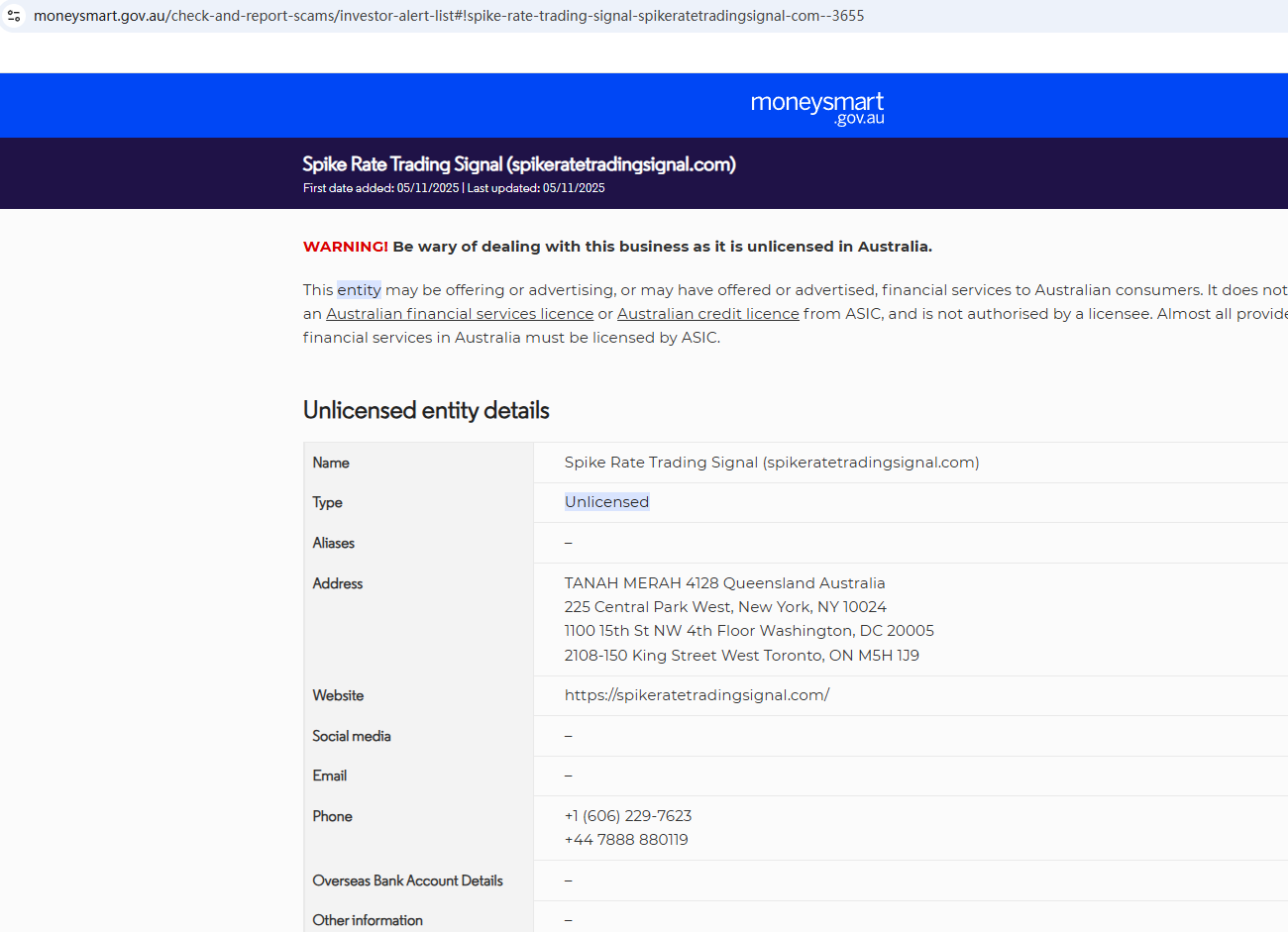Click the phone number +1 (606) 229-7623
1288x932 pixels.
[628, 816]
